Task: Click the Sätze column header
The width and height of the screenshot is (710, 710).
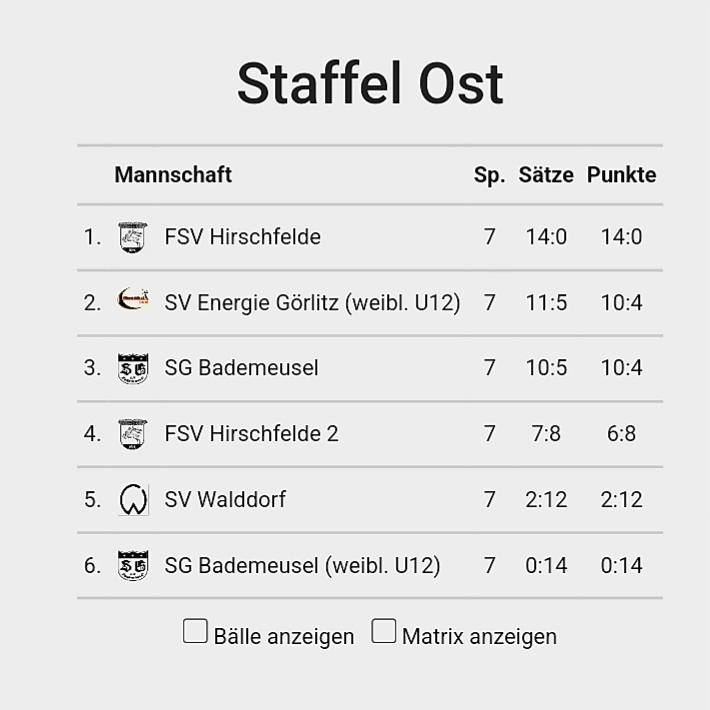Action: 545,175
